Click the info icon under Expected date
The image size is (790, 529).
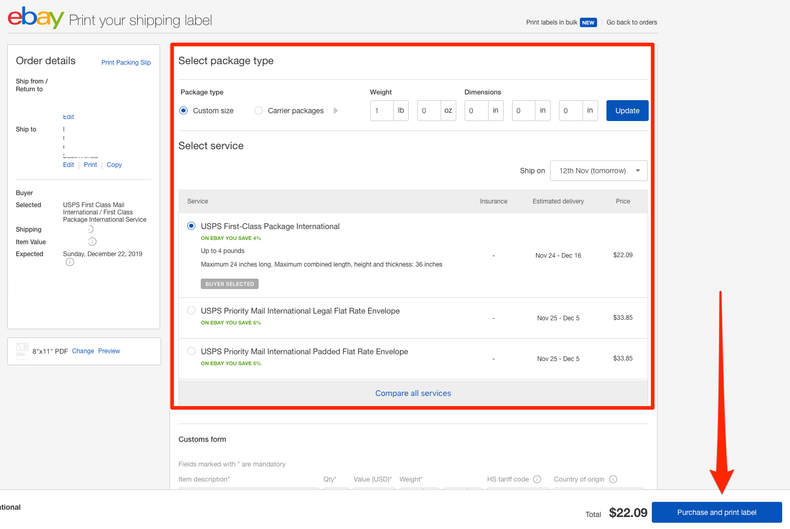pos(70,263)
